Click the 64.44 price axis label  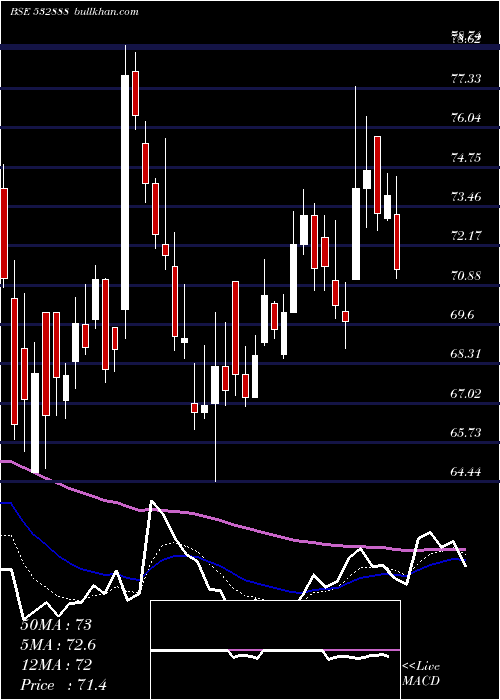(x=466, y=472)
